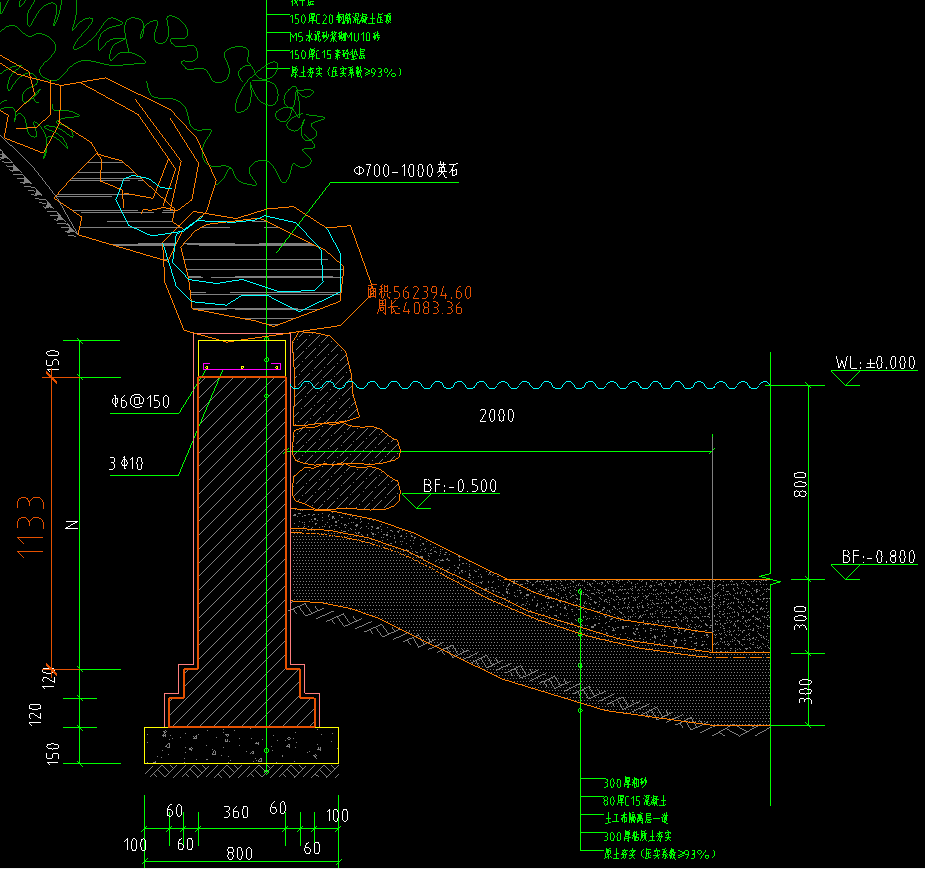
Task: Click the 360 wall width dimension
Action: point(236,812)
